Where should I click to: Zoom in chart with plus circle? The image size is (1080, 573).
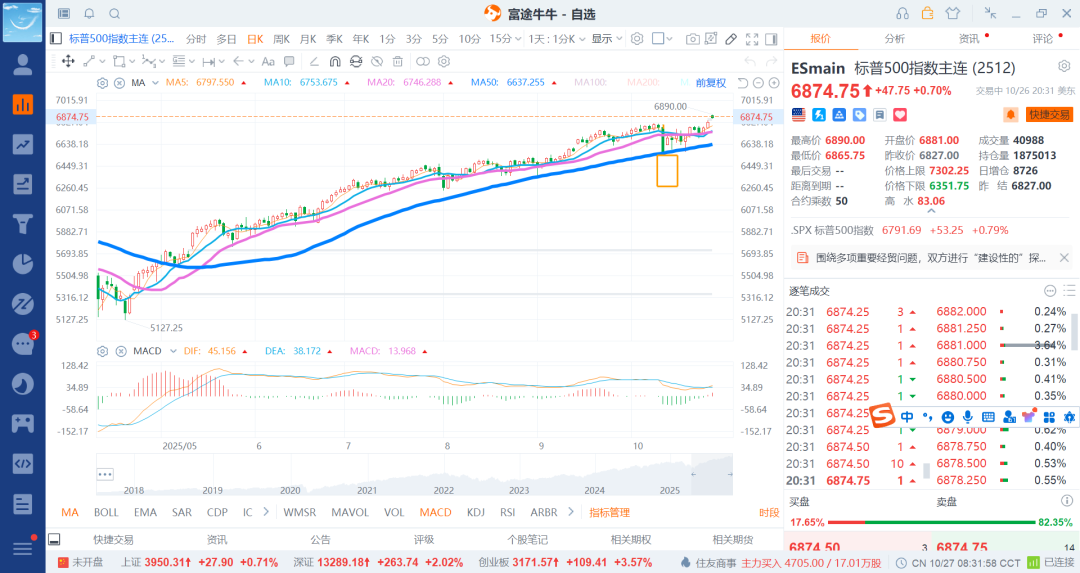(774, 83)
